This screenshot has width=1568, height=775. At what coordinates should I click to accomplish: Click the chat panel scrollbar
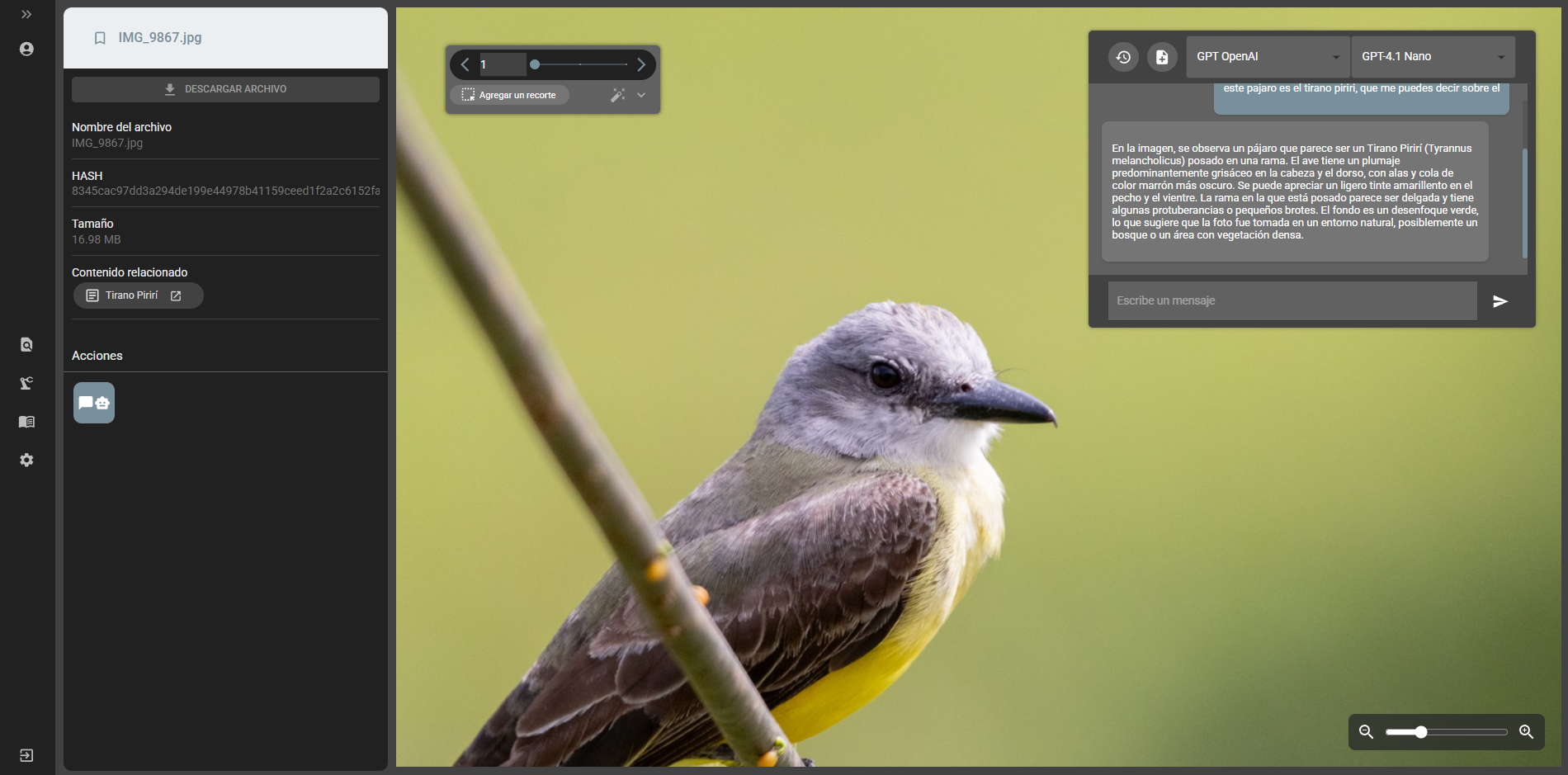[x=1524, y=203]
